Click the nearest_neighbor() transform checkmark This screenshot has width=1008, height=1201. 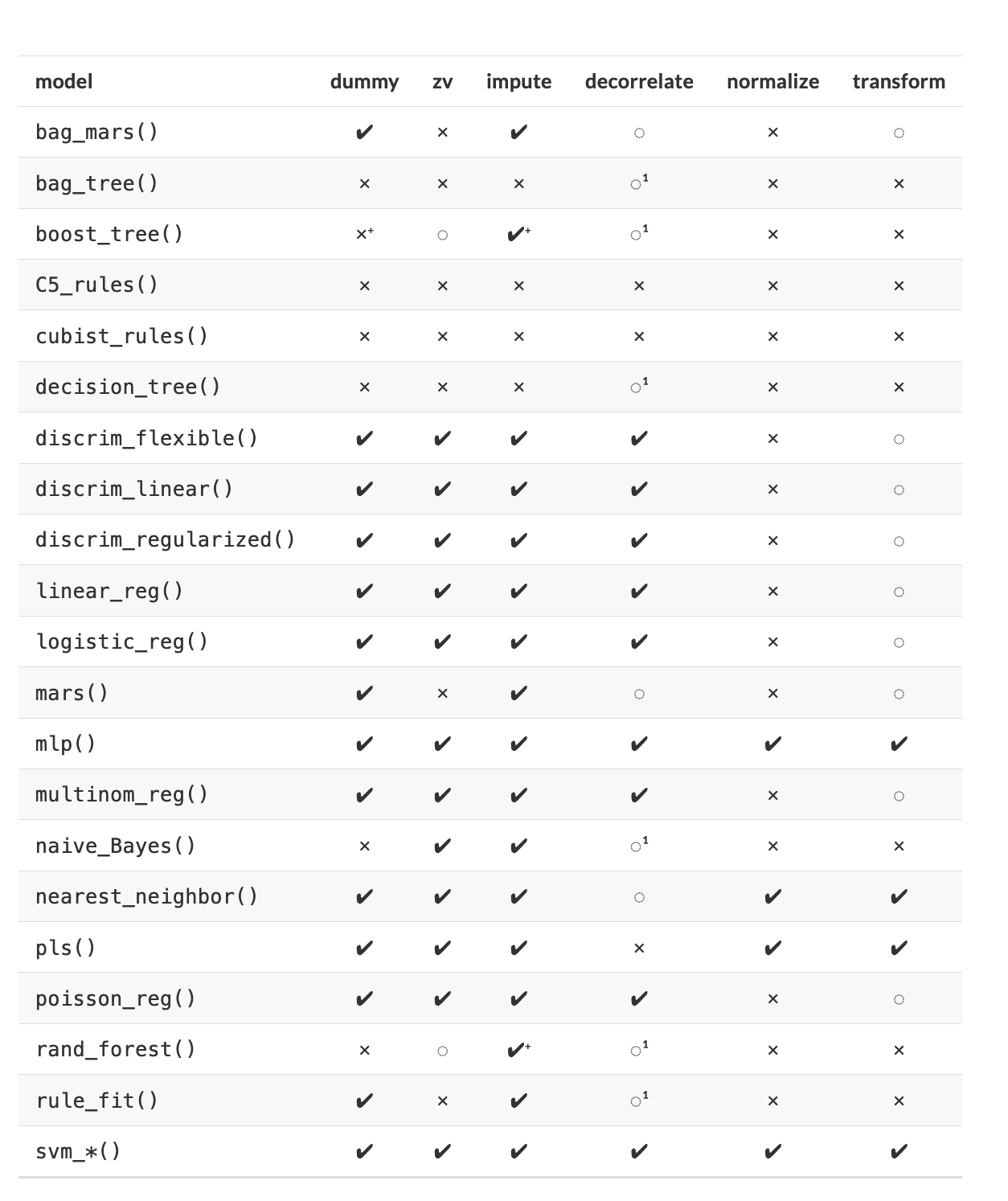(x=899, y=896)
